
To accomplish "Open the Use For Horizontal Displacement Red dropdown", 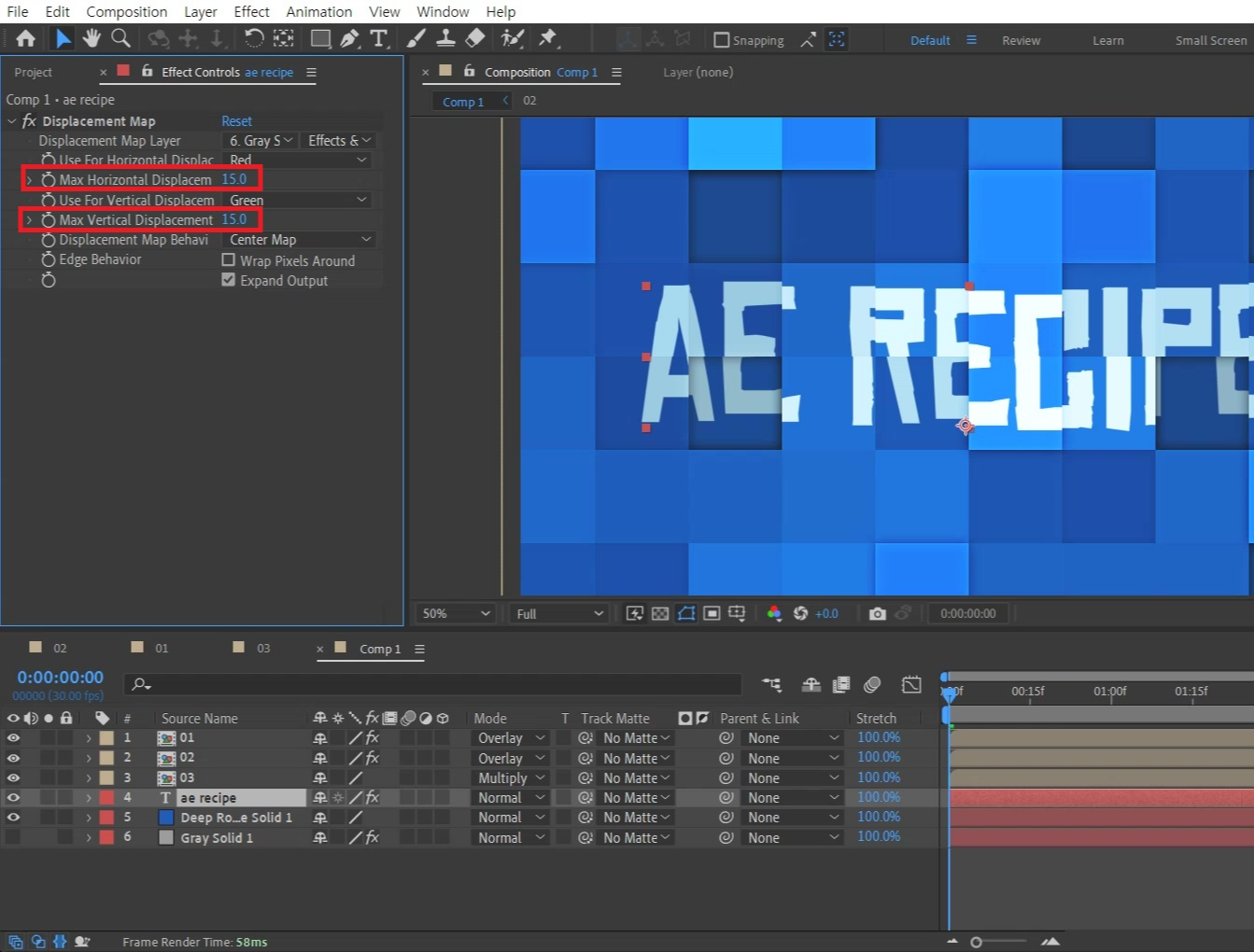I will pos(298,160).
